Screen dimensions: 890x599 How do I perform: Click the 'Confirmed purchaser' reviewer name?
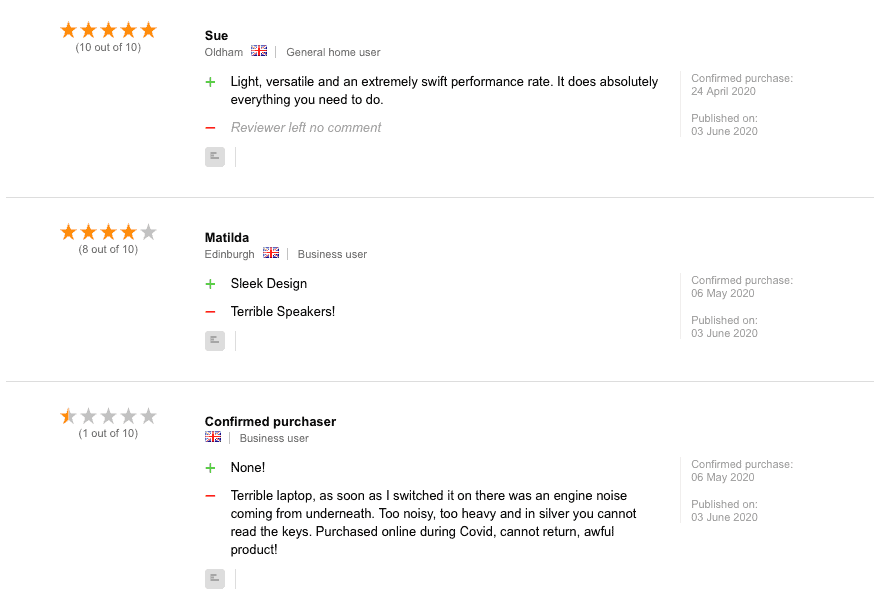click(x=270, y=421)
